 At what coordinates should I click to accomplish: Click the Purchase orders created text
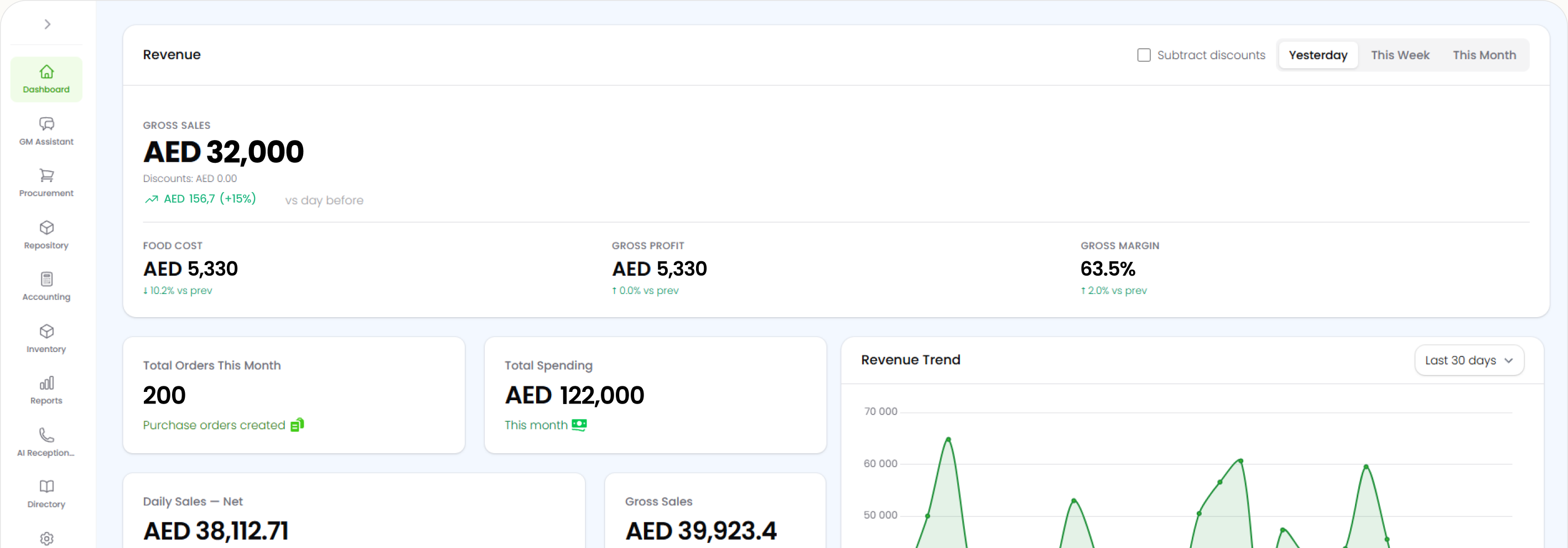(x=214, y=426)
